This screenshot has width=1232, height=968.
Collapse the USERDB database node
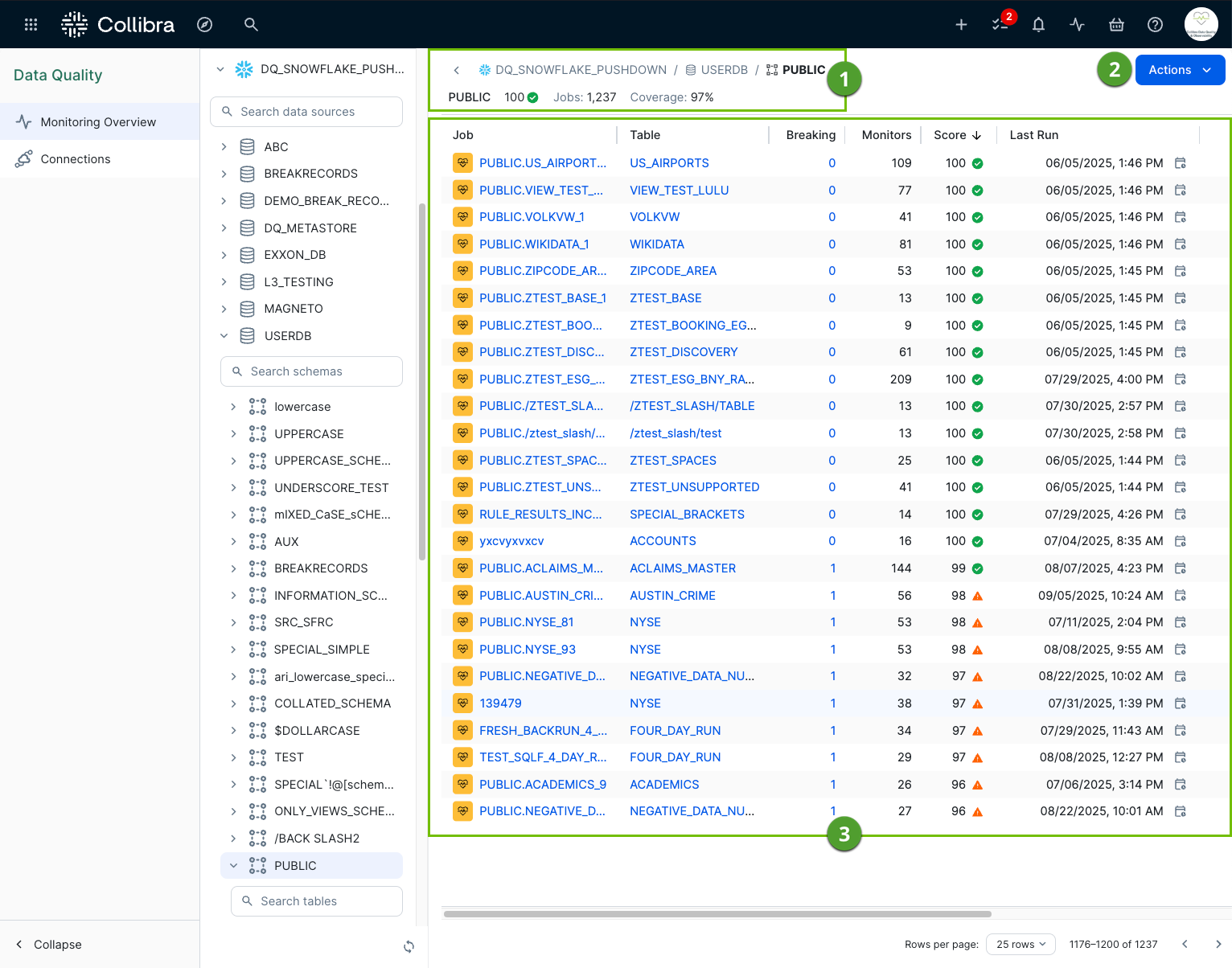point(224,335)
